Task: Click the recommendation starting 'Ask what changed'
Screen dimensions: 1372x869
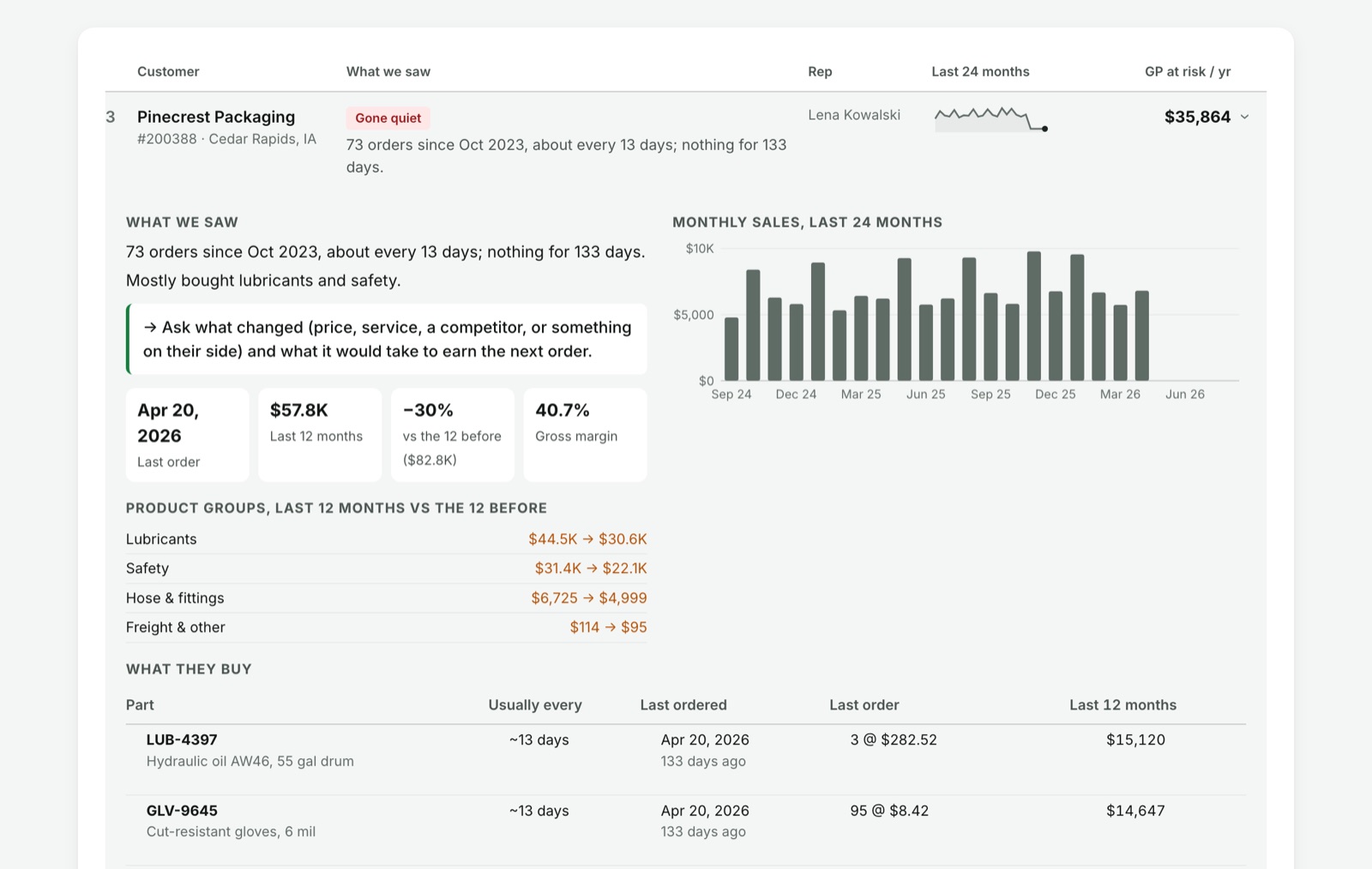Action: point(387,339)
